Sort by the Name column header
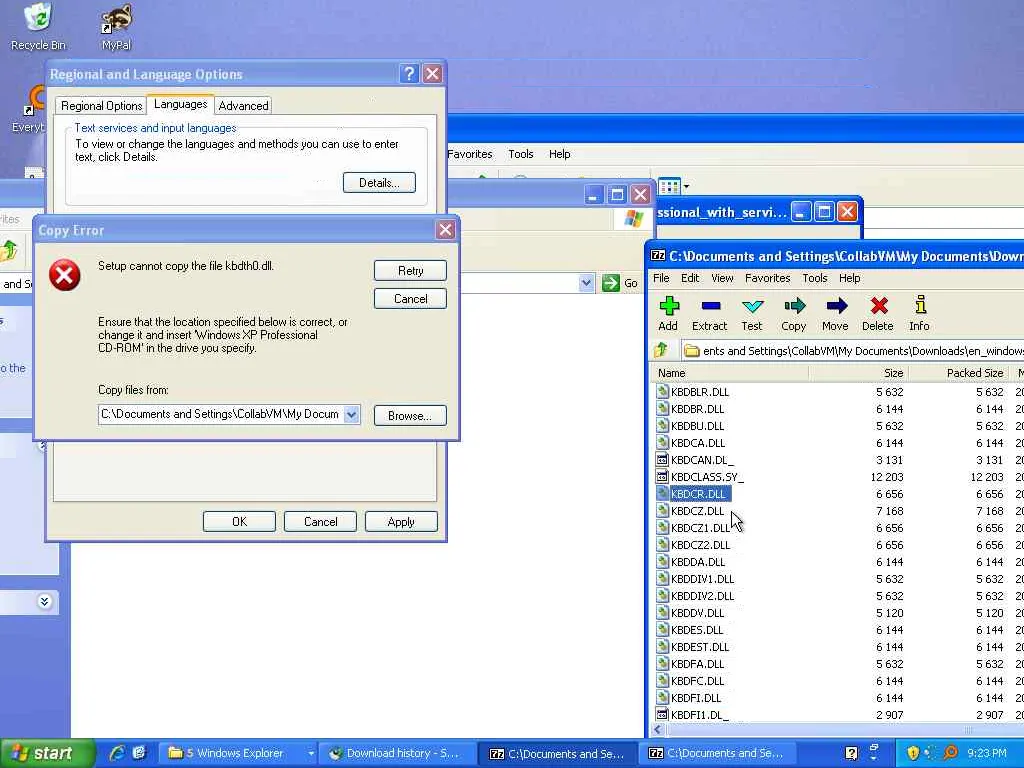The width and height of the screenshot is (1024, 768). coord(729,373)
